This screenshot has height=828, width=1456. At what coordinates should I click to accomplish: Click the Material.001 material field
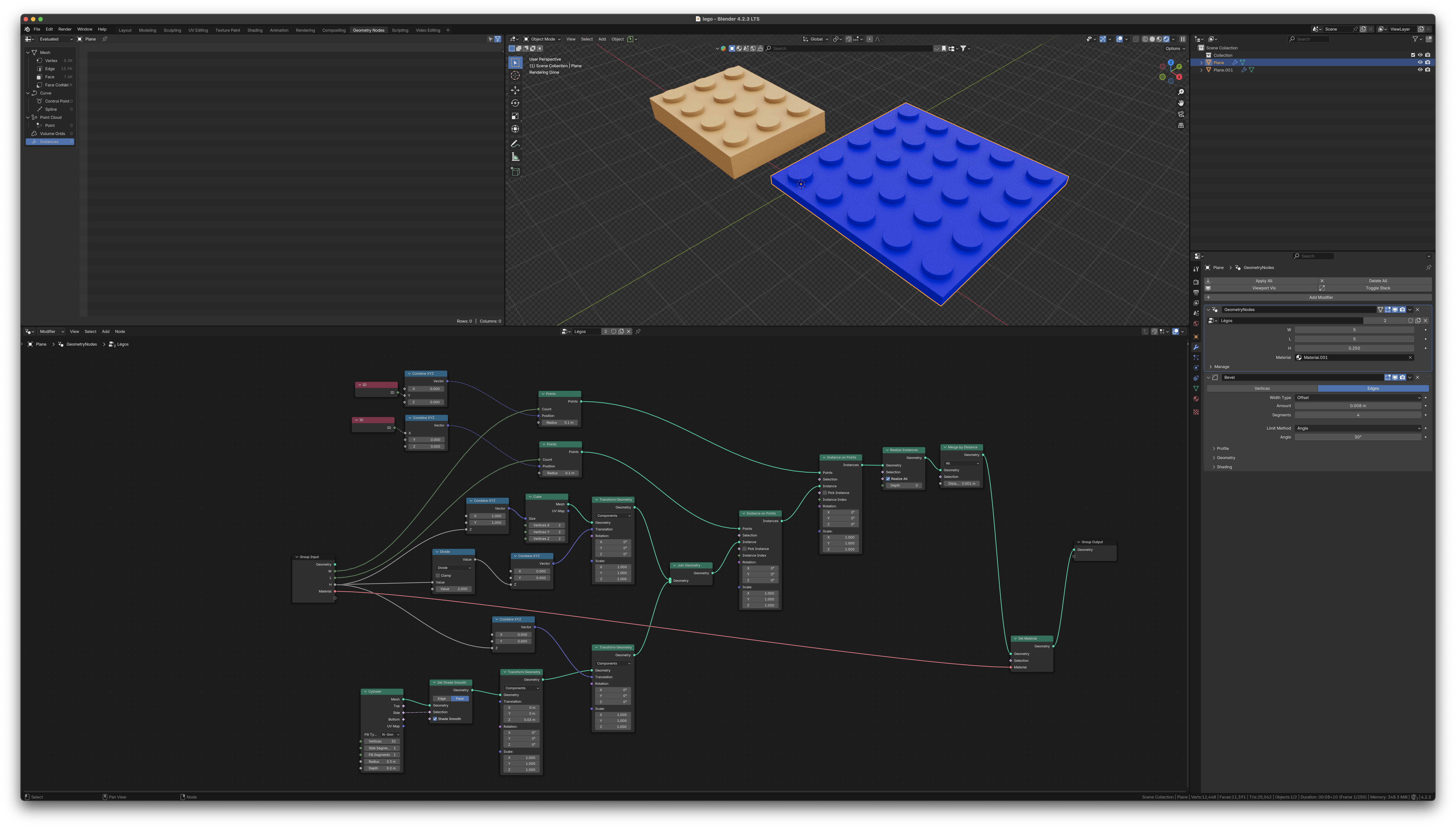(1354, 358)
